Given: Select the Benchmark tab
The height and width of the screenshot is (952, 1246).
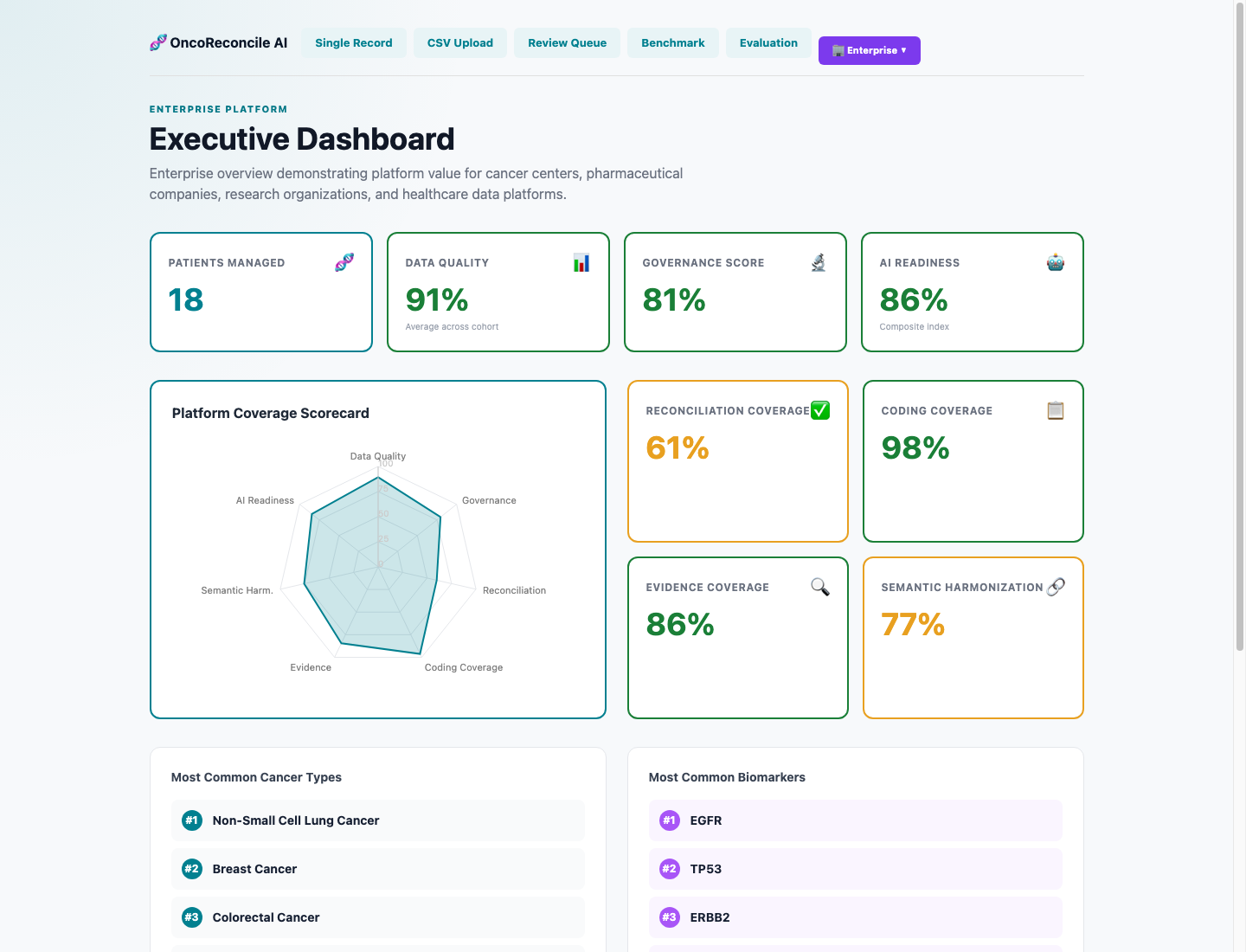Looking at the screenshot, I should tap(672, 42).
